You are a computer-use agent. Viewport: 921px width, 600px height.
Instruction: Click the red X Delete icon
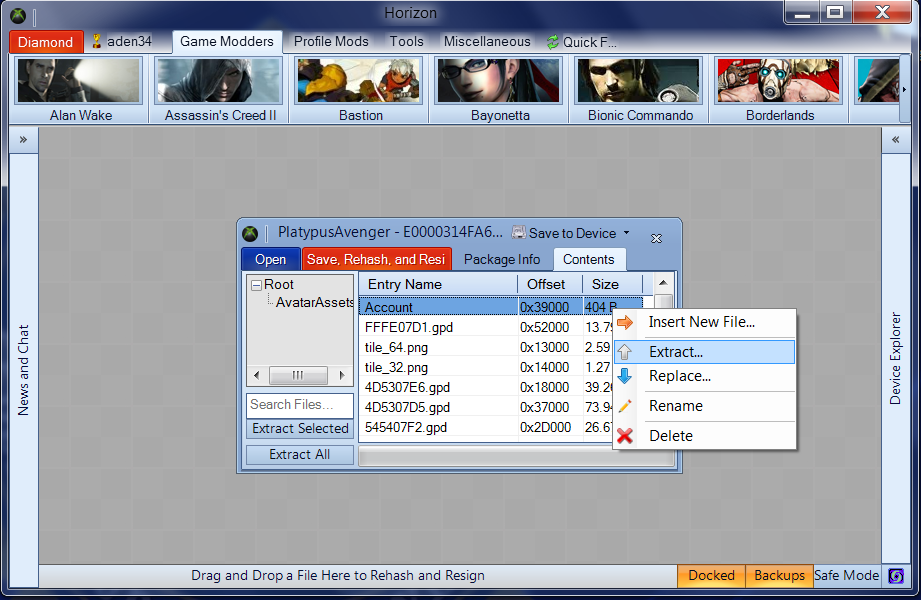625,436
